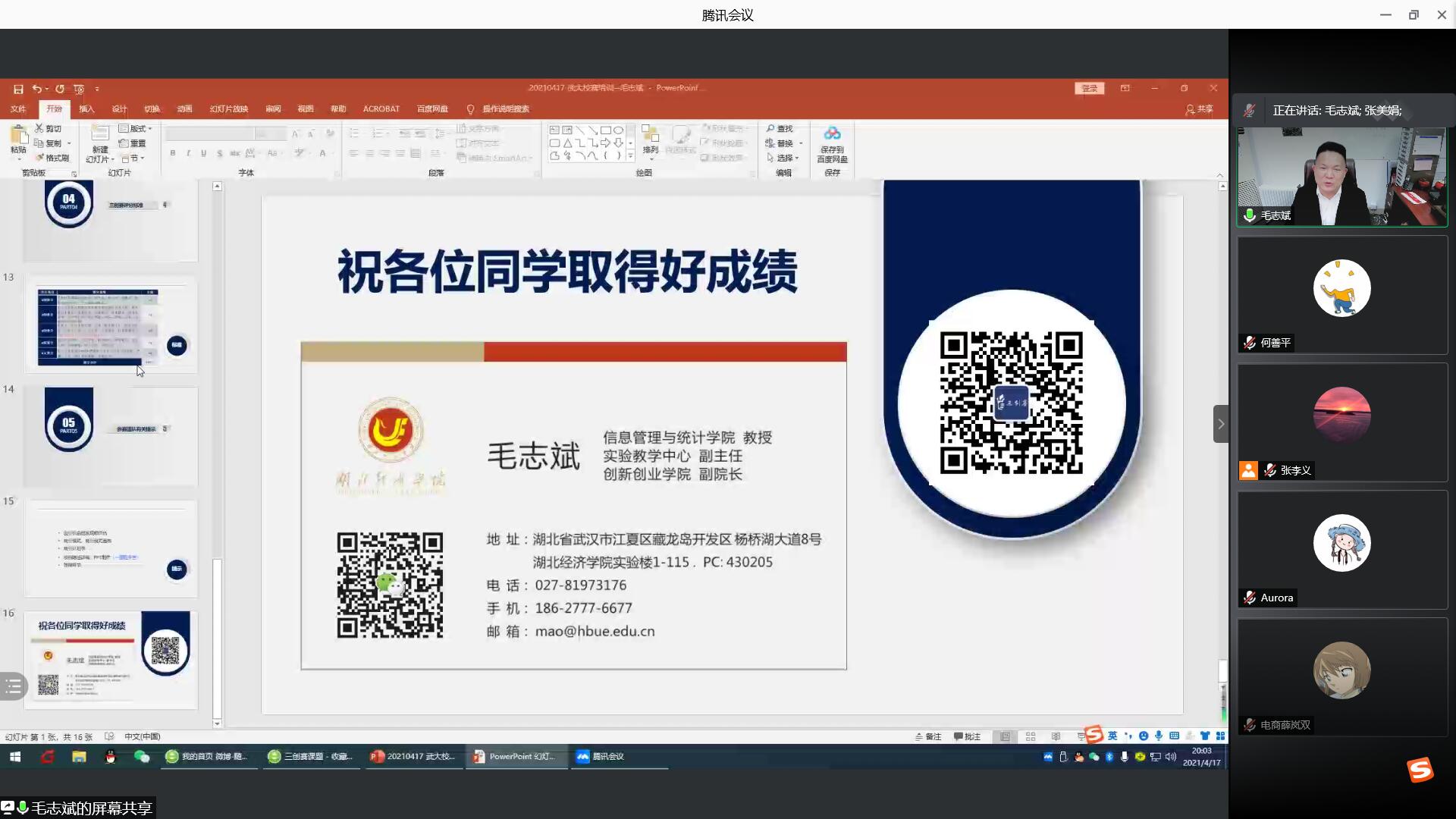Viewport: 1456px width, 819px height.
Task: Click the 新建幻灯片 (New Slide) icon
Action: click(x=100, y=133)
